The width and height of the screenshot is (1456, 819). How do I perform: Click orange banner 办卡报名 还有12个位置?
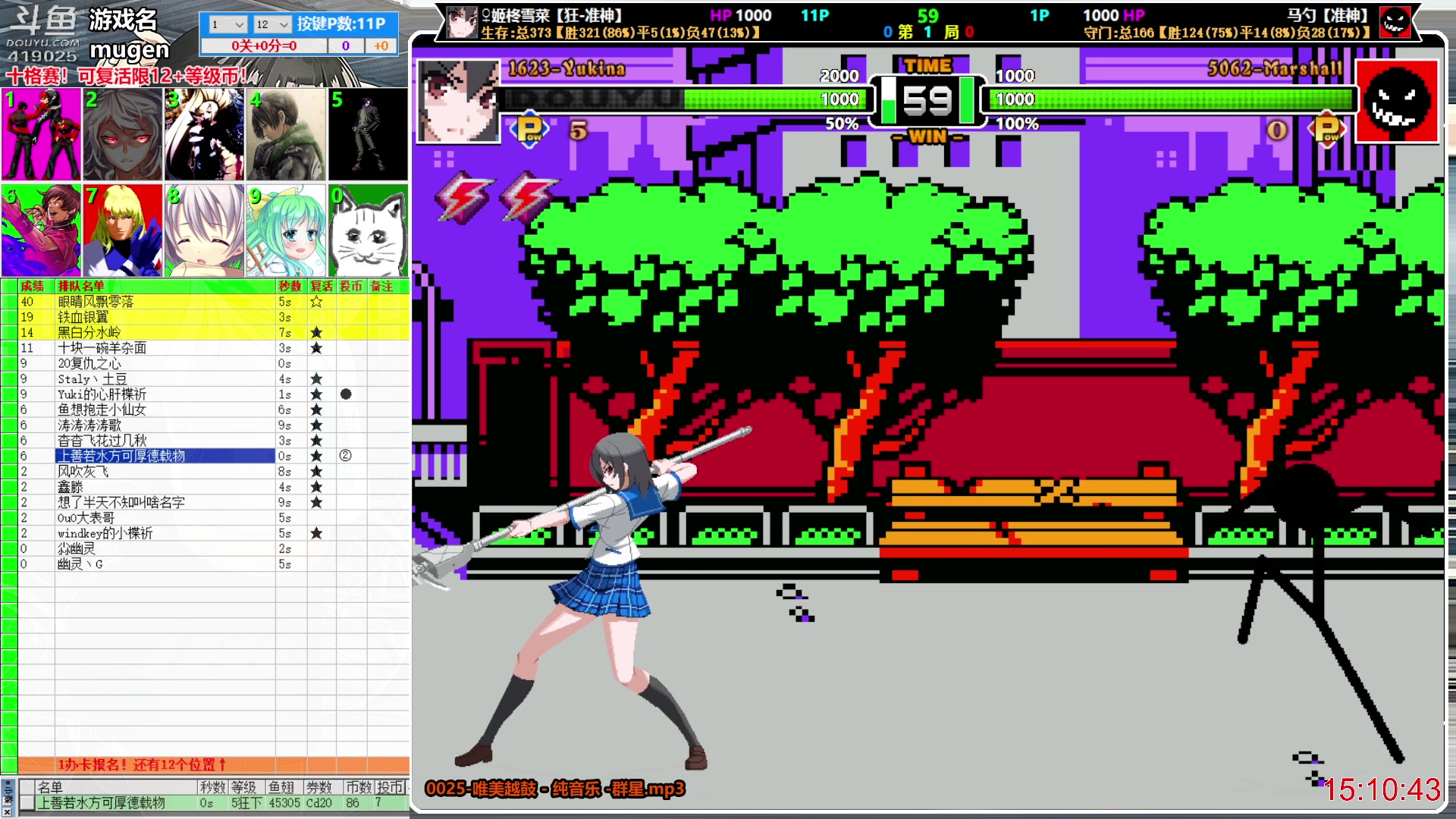(x=214, y=764)
